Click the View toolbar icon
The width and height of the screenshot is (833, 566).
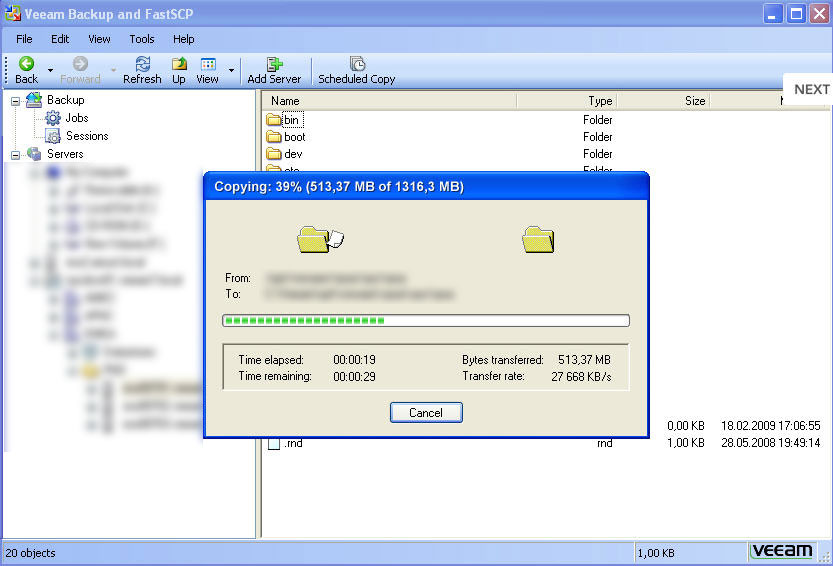coord(208,64)
